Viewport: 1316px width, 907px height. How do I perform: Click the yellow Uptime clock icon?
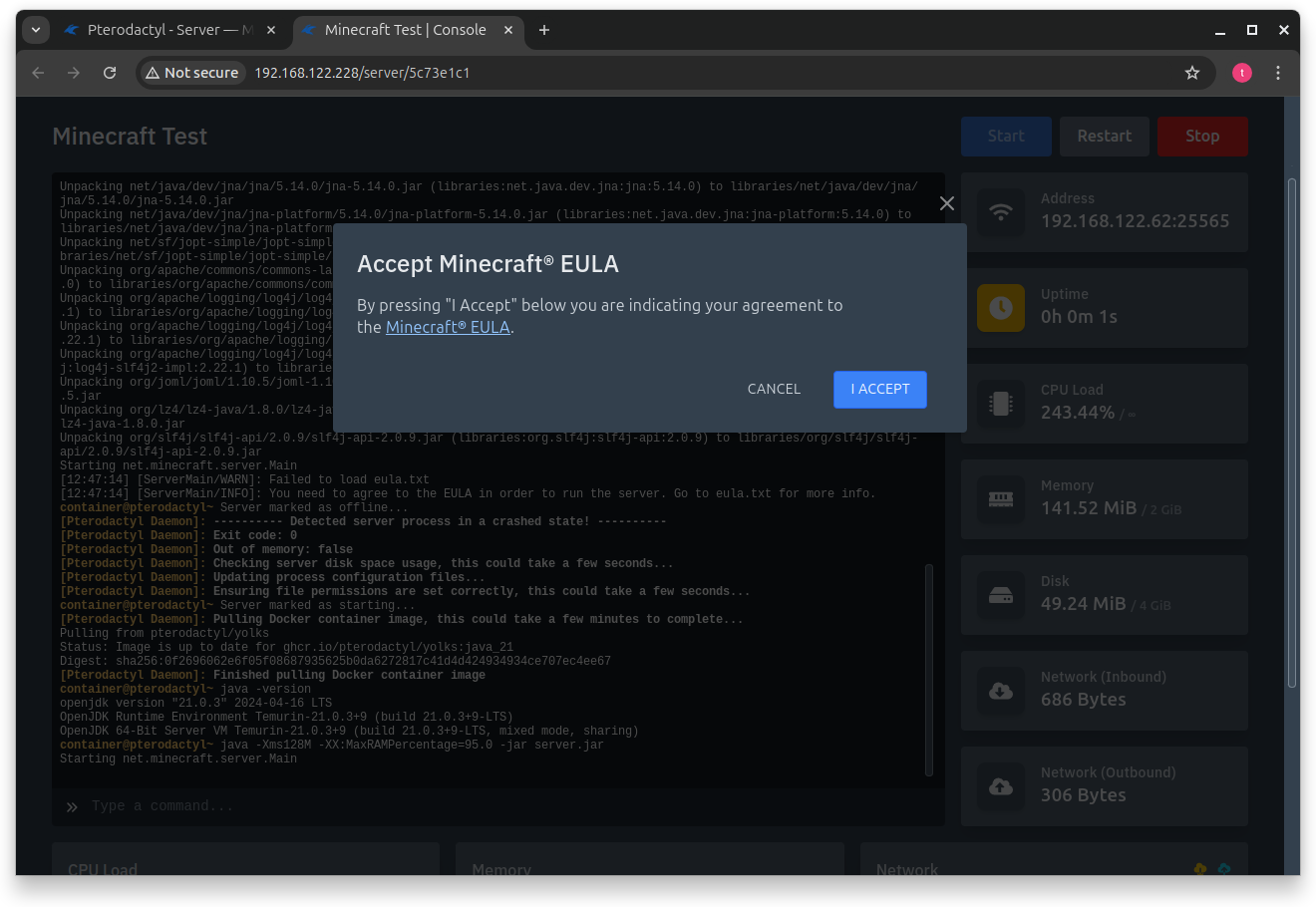(x=1000, y=307)
